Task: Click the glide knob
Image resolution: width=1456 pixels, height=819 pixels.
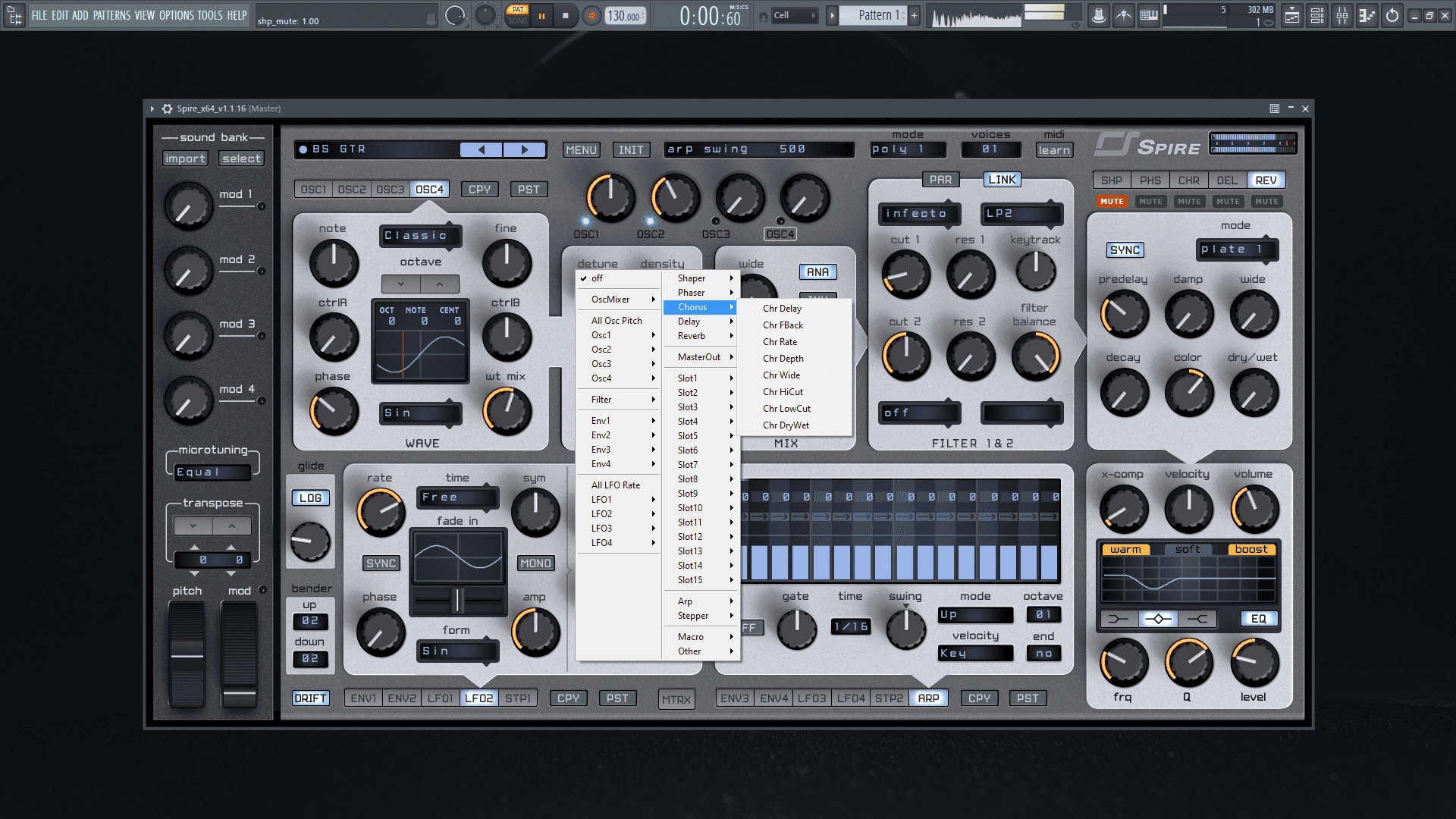Action: pyautogui.click(x=310, y=541)
